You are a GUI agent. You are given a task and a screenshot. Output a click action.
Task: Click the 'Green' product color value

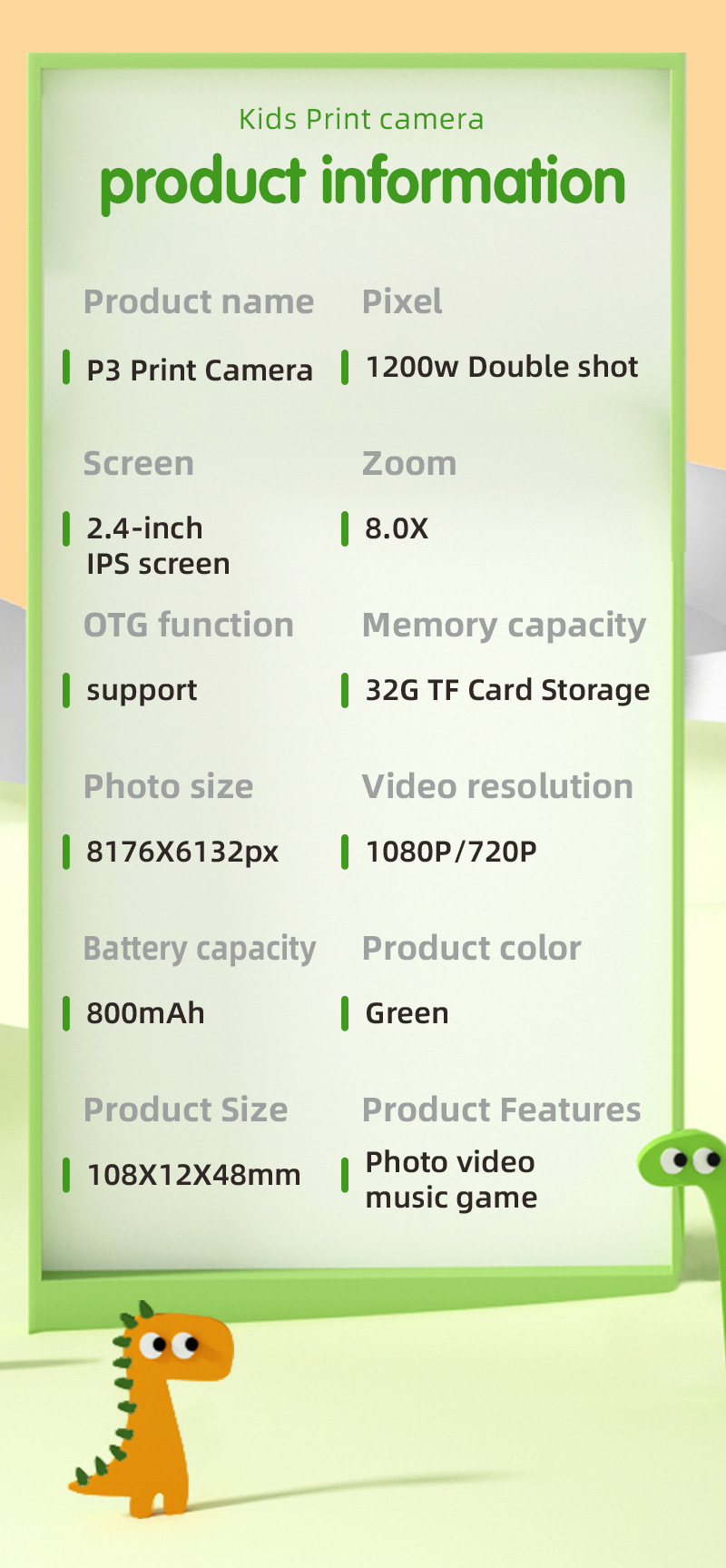(x=407, y=1013)
